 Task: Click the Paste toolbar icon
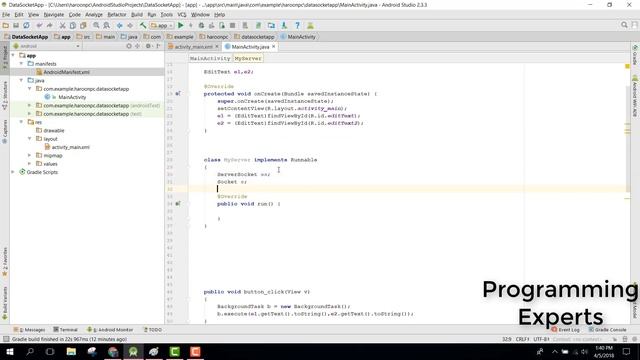(83, 25)
